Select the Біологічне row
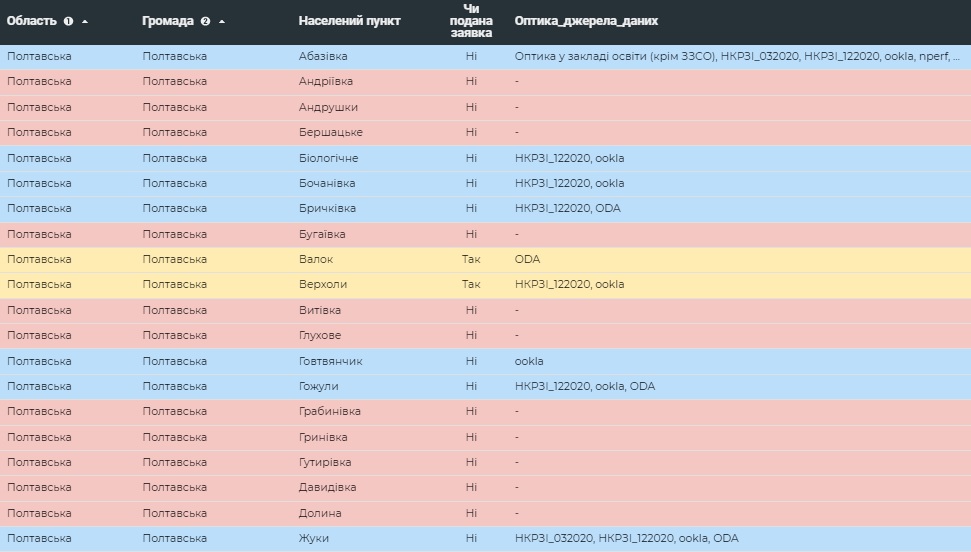This screenshot has height=552, width=971. (486, 158)
